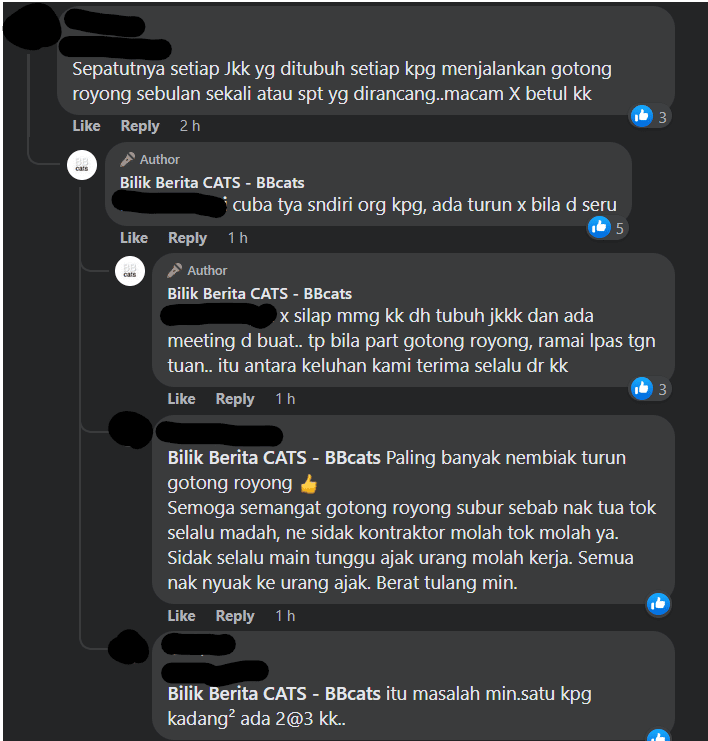The image size is (708, 741).
Task: Open BBcats mention in 'Paling banyak nembiak' comment
Action: (274, 458)
